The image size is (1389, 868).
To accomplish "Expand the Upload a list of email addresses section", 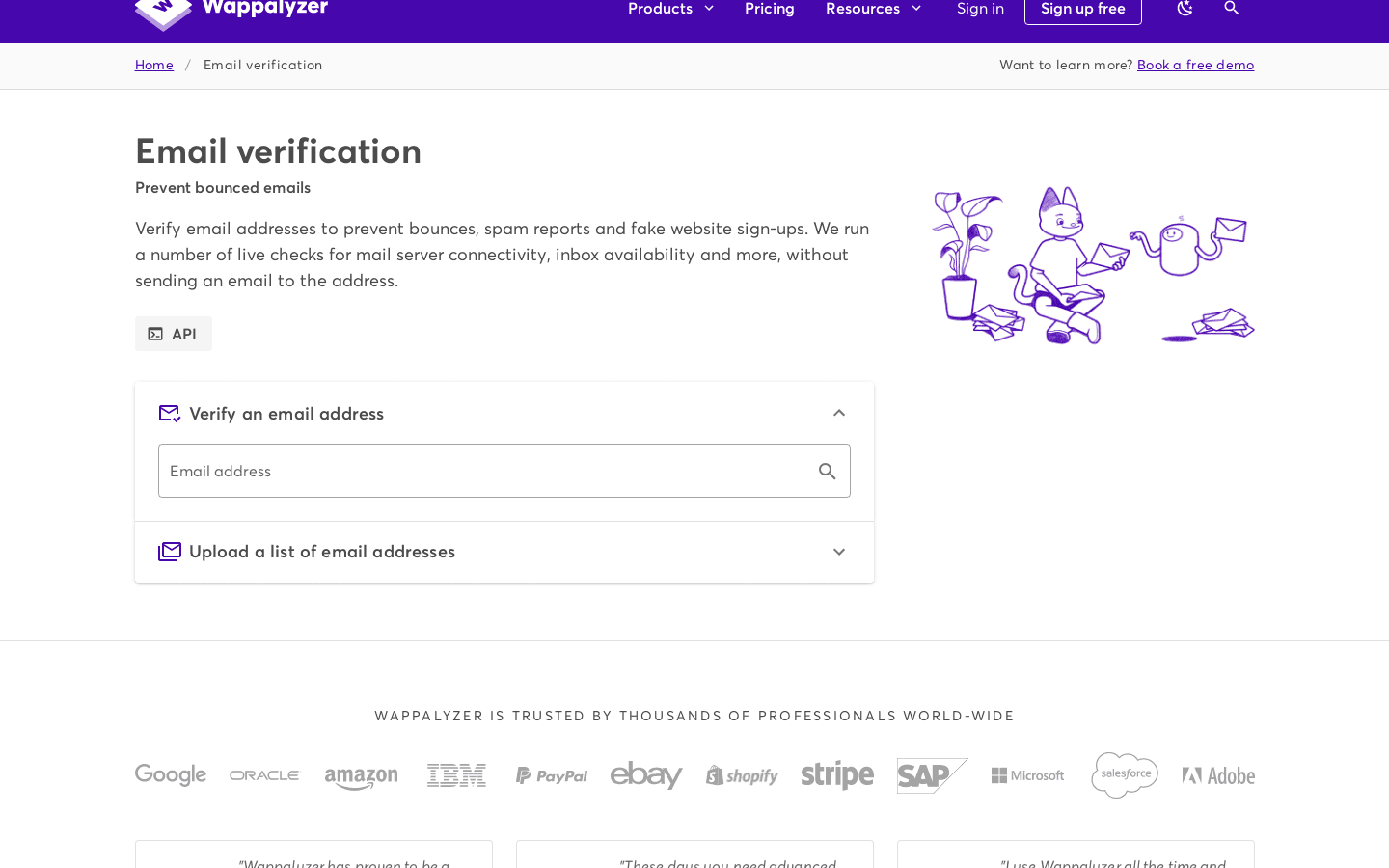I will (x=838, y=551).
